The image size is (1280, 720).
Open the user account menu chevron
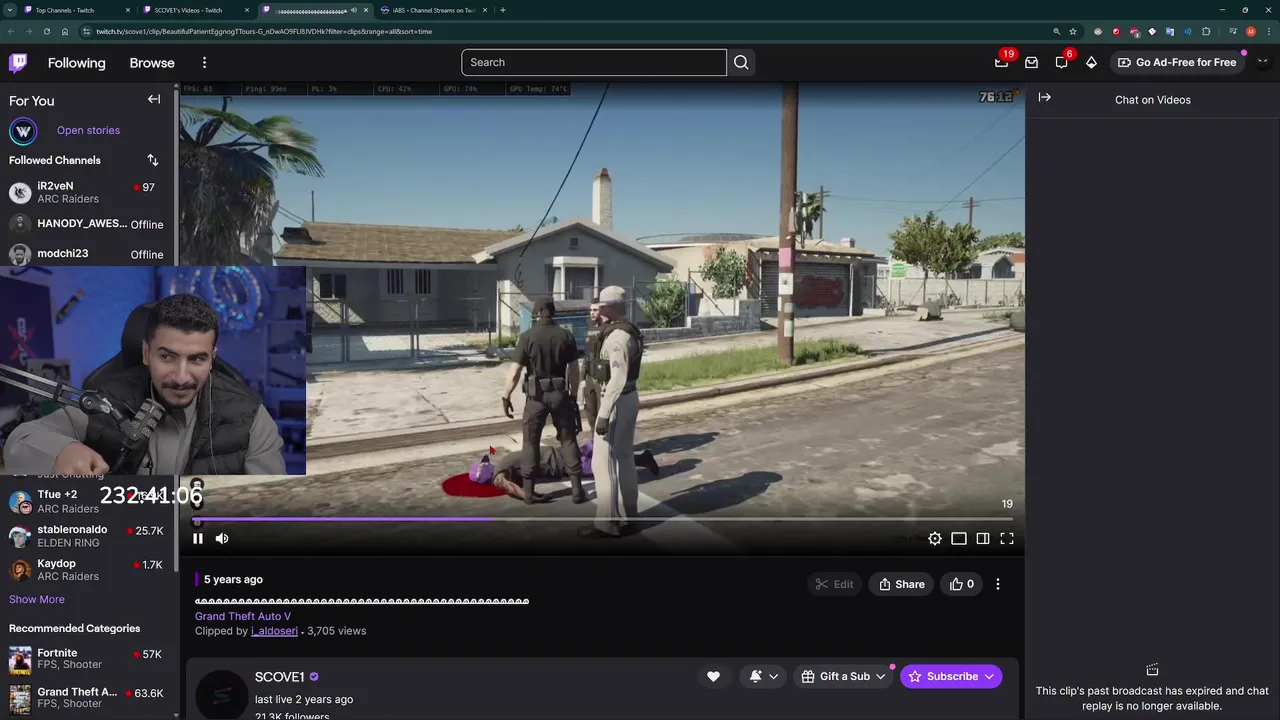point(1262,62)
